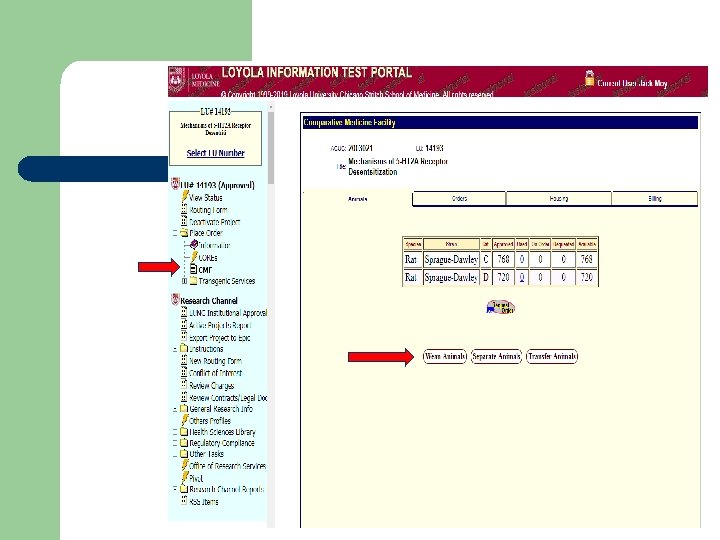Select the CMF tree item label

pos(205,270)
